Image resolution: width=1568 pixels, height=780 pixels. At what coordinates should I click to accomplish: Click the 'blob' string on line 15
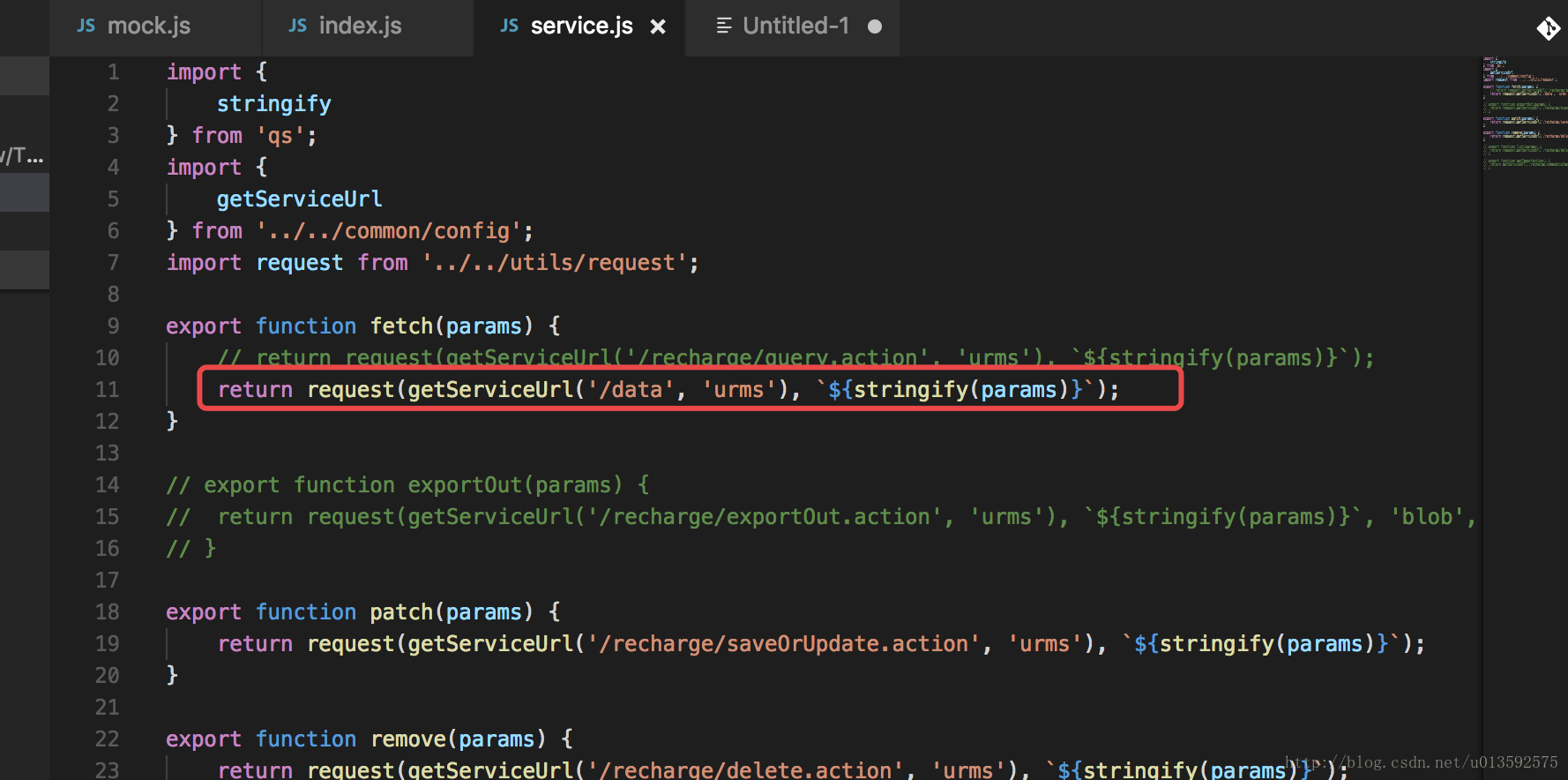click(1427, 517)
